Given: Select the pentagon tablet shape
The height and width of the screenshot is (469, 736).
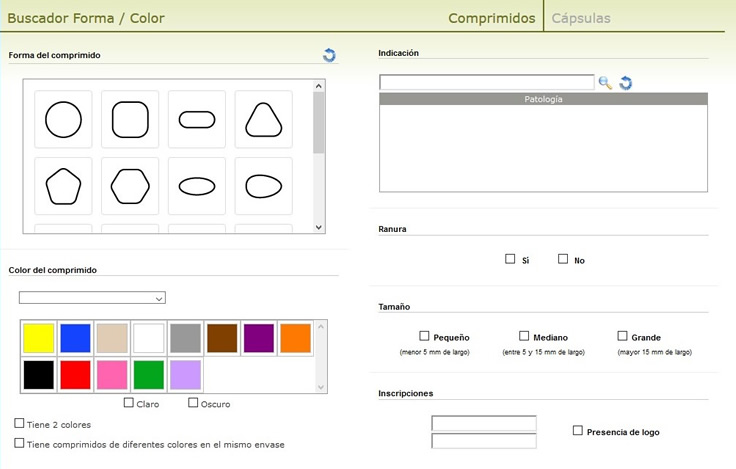Looking at the screenshot, I should 63,185.
